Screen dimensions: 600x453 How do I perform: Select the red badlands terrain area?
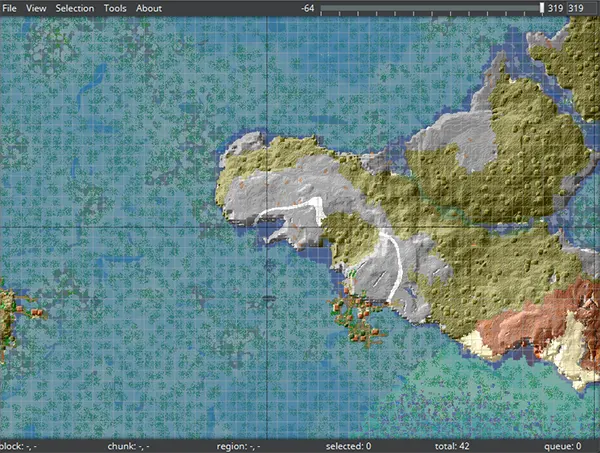(x=520, y=322)
